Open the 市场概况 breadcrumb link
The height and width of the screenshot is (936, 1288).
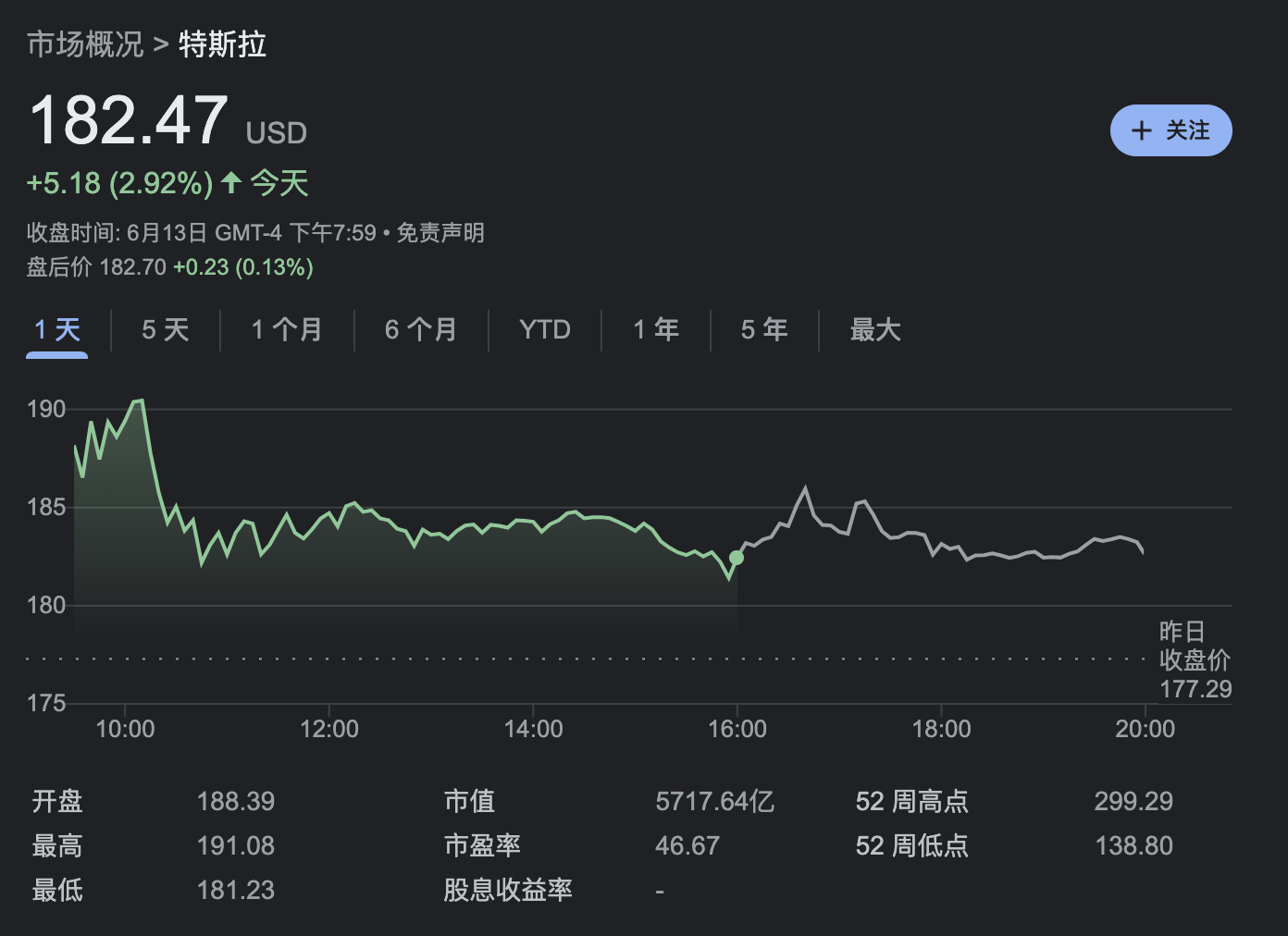pyautogui.click(x=85, y=44)
